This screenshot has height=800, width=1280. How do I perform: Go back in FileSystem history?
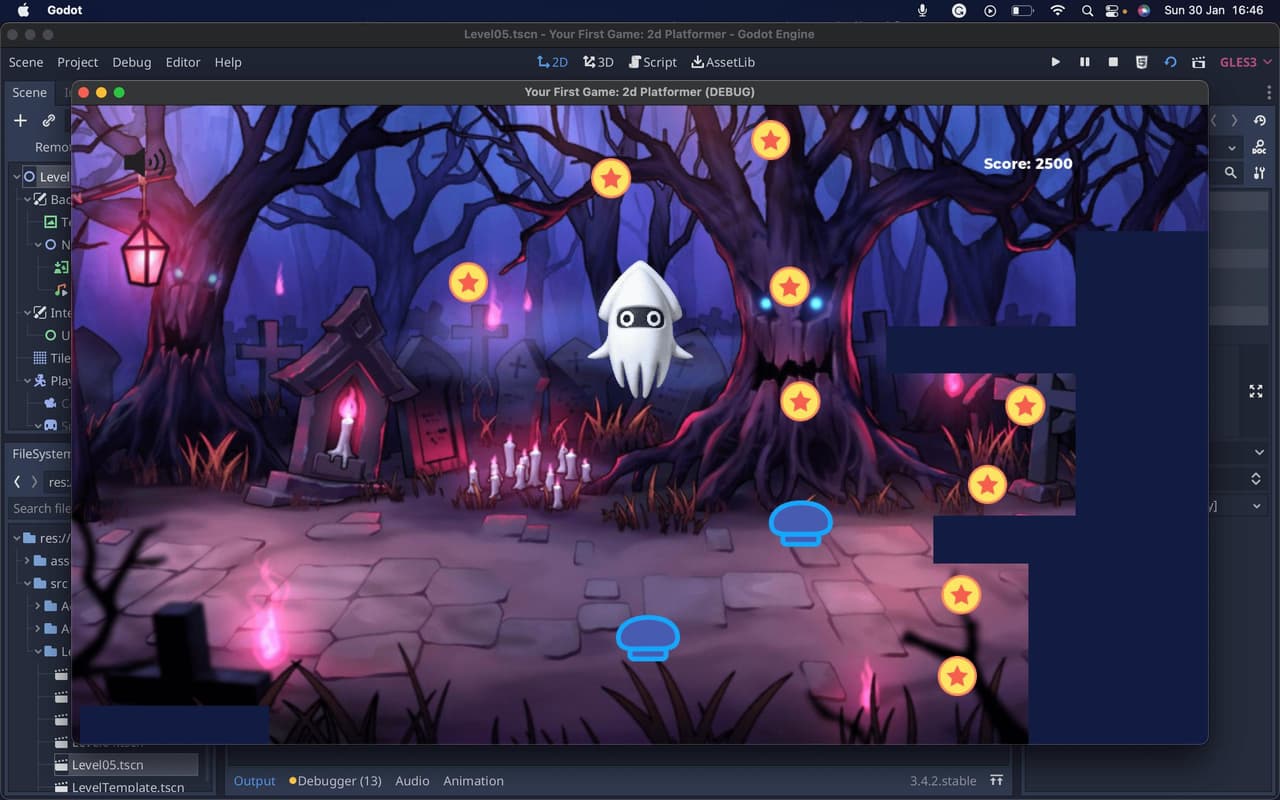tap(17, 482)
